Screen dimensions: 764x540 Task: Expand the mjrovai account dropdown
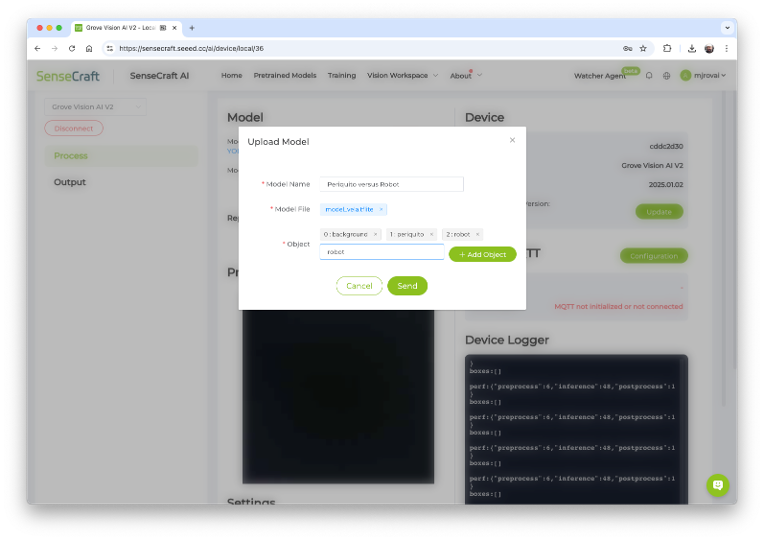click(x=703, y=75)
